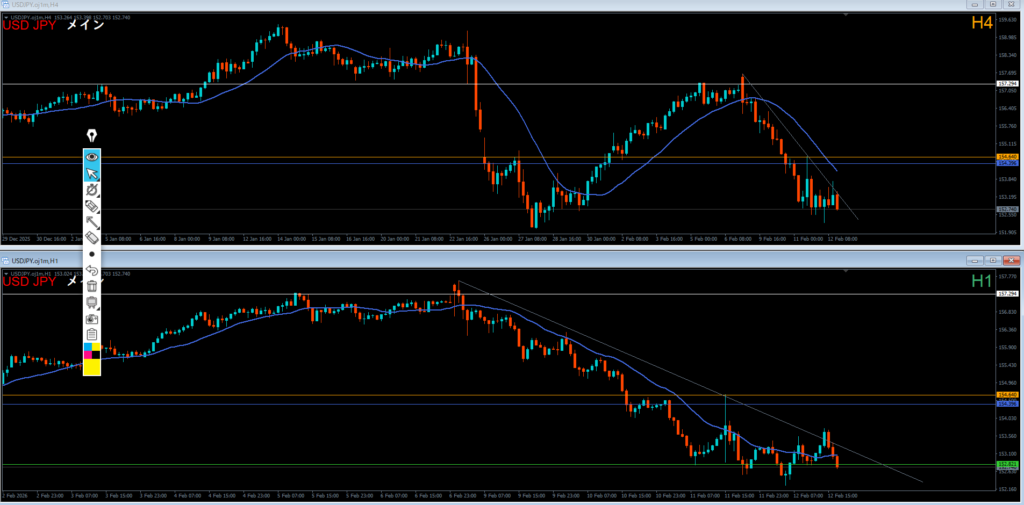The width and height of the screenshot is (1024, 505).
Task: Pick the magenta color swatch
Action: [x=87, y=354]
